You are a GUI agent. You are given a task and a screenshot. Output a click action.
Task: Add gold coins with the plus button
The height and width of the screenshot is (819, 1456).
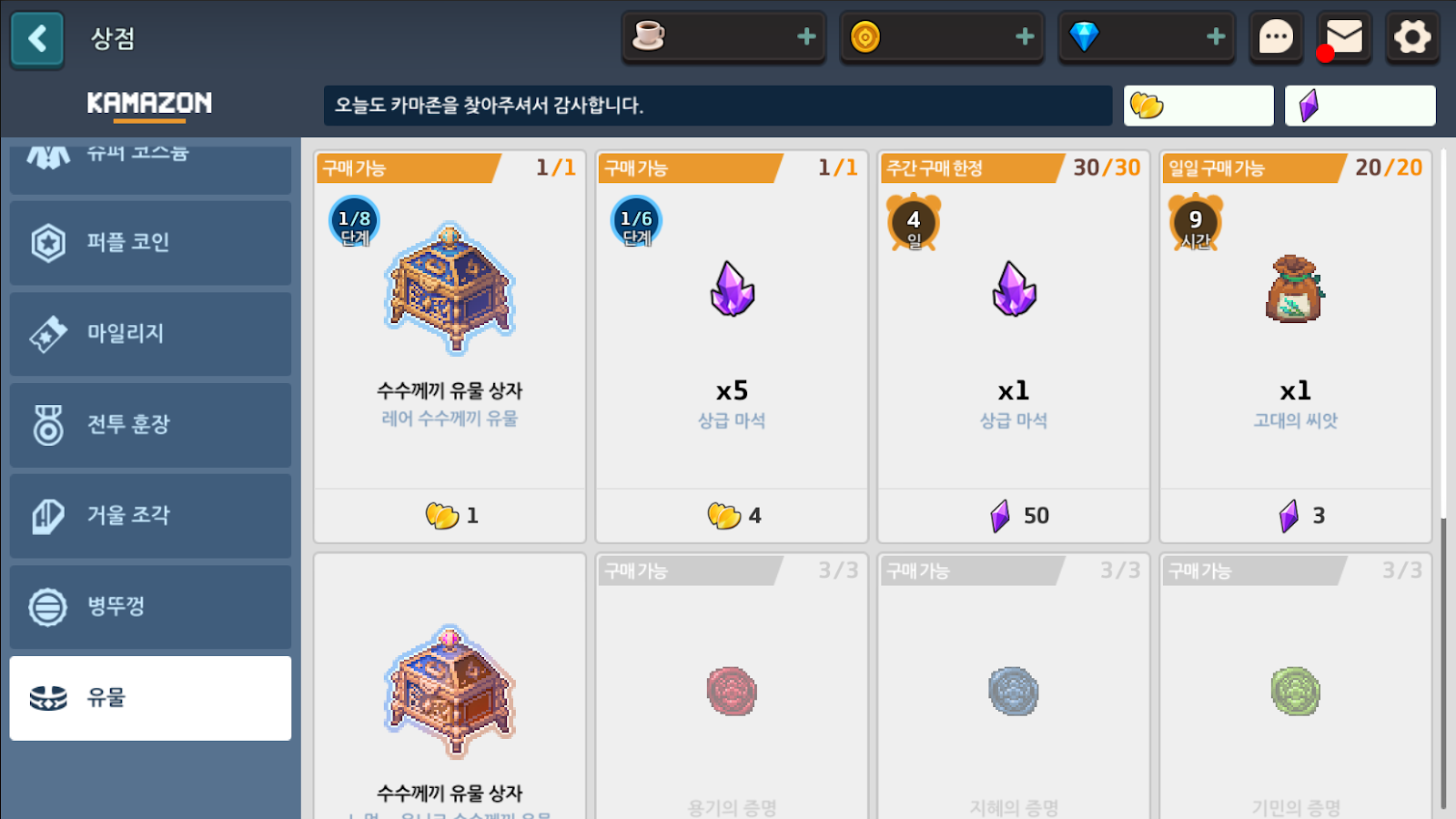pyautogui.click(x=1025, y=36)
